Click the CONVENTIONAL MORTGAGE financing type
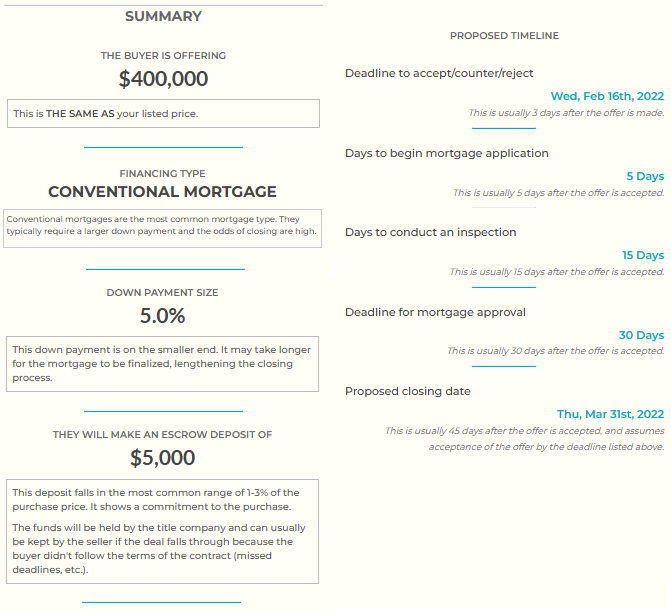This screenshot has width=671, height=611. click(x=163, y=191)
